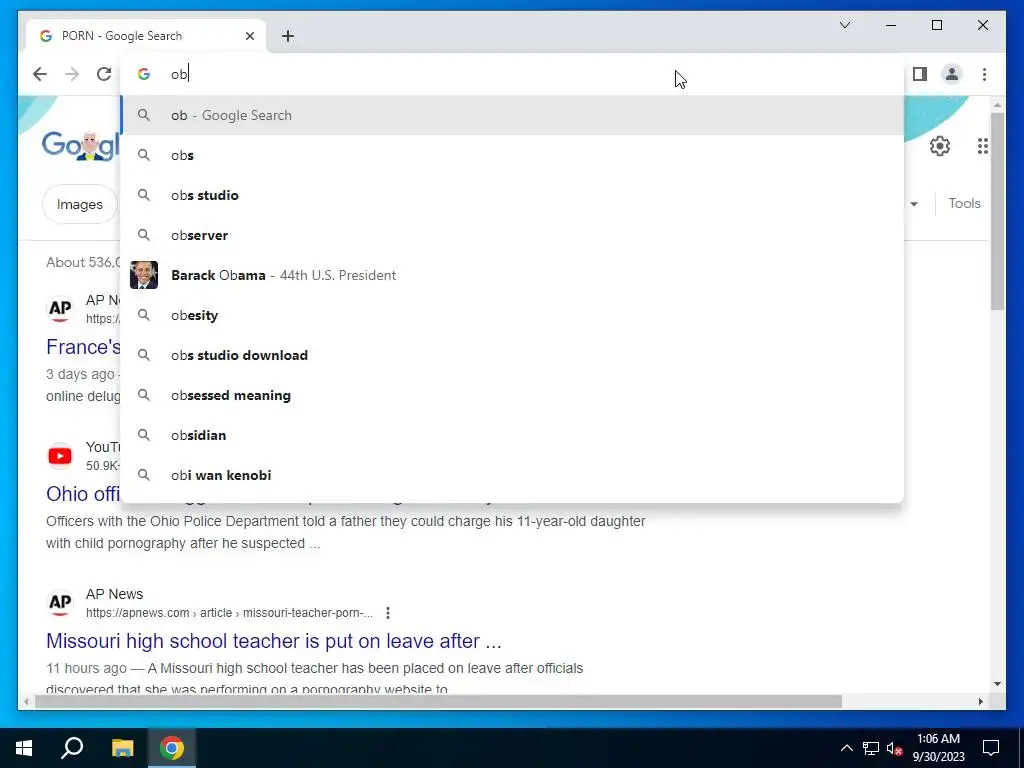Open the Tools button

pyautogui.click(x=965, y=204)
